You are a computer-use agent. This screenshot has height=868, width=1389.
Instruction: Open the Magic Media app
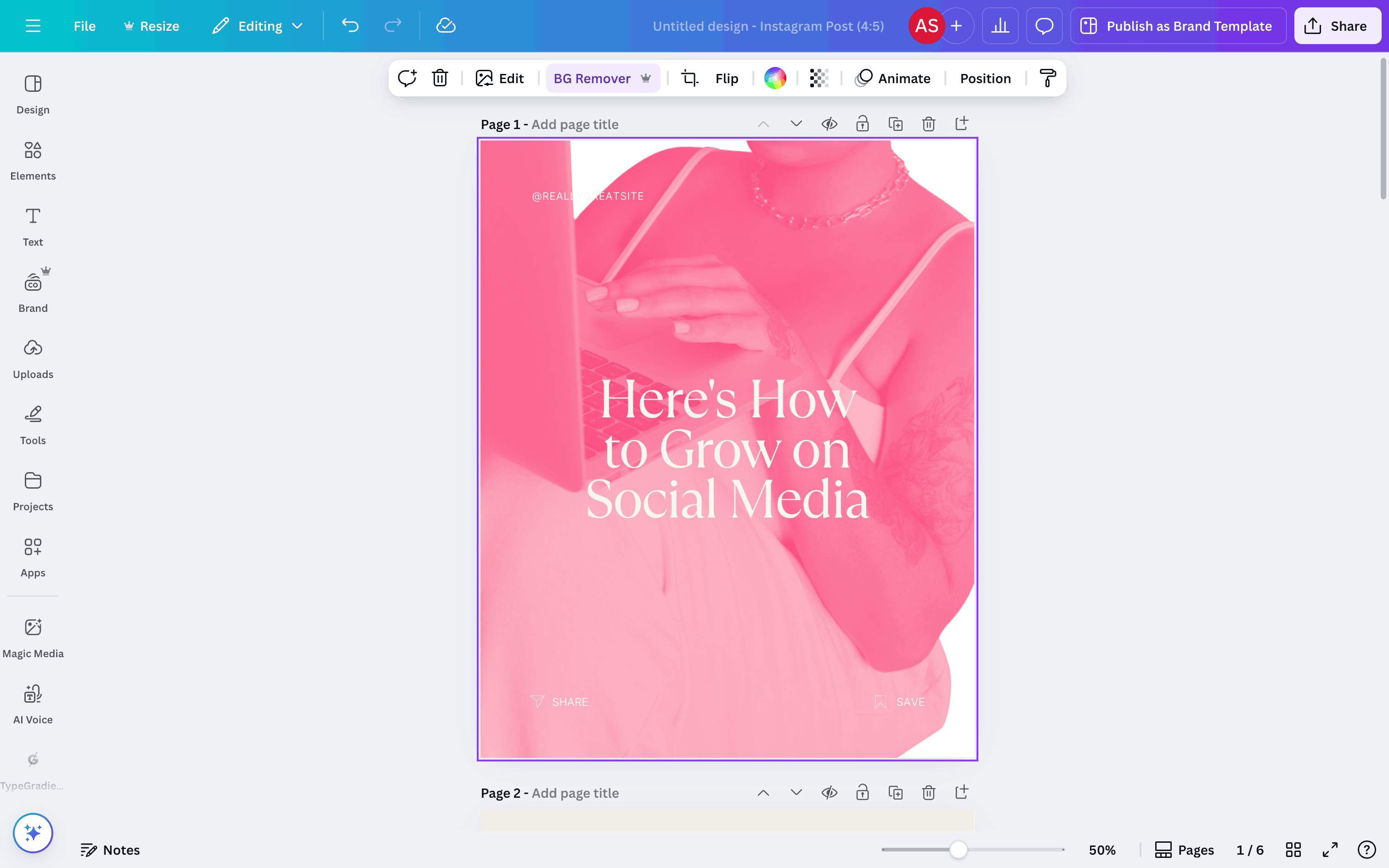[x=33, y=638]
